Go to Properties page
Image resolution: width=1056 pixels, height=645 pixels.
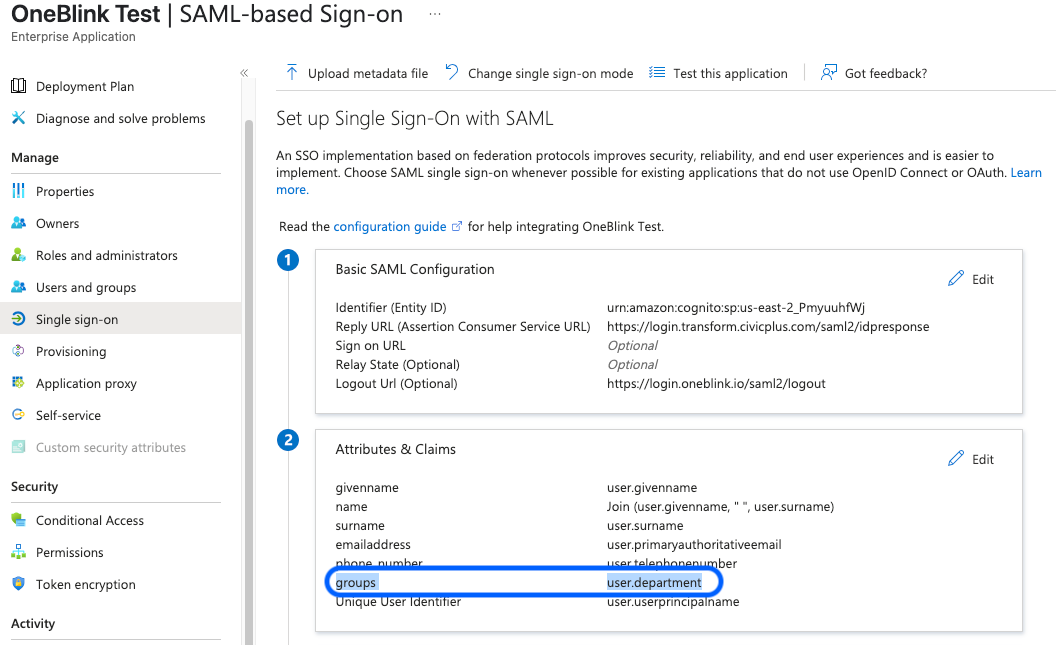[65, 191]
